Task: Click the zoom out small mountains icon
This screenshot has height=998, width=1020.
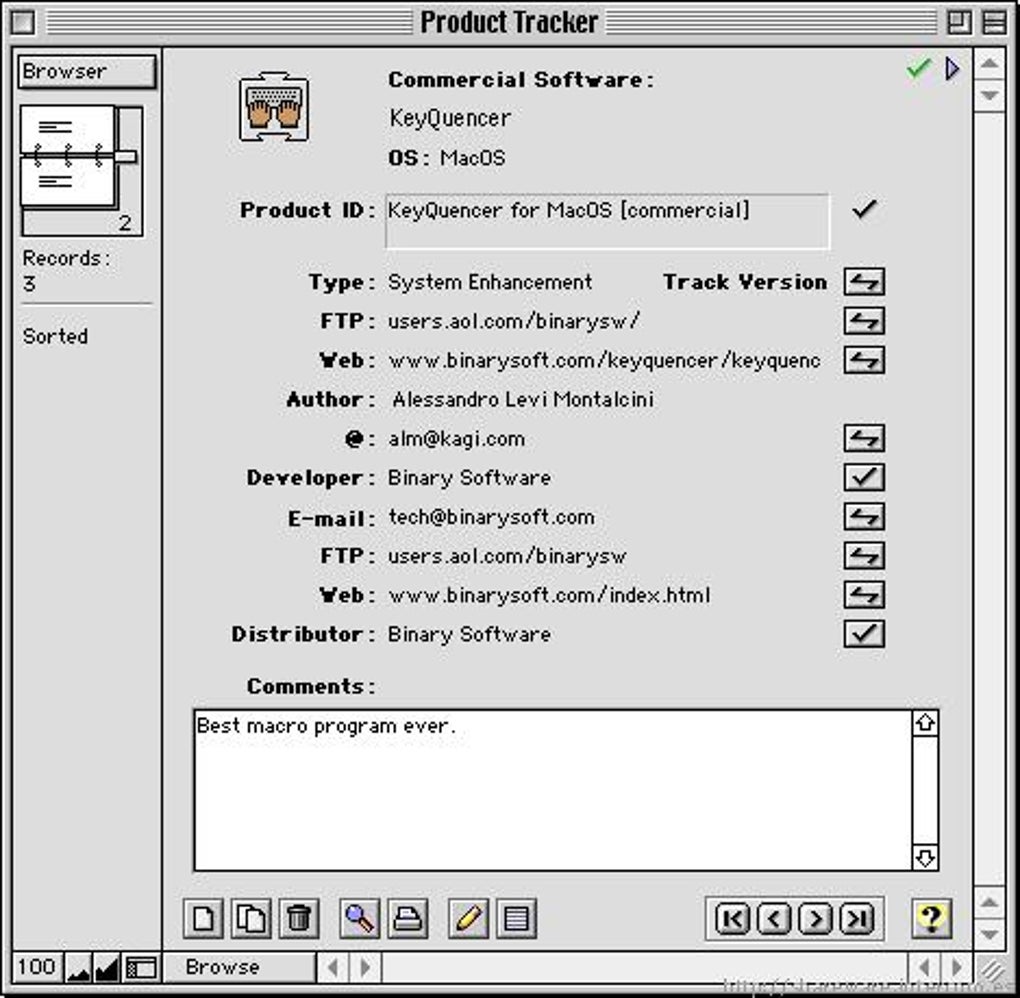Action: tap(78, 969)
